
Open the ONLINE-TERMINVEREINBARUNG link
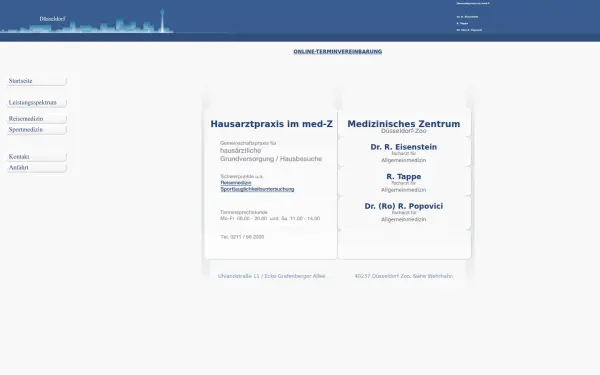[338, 52]
